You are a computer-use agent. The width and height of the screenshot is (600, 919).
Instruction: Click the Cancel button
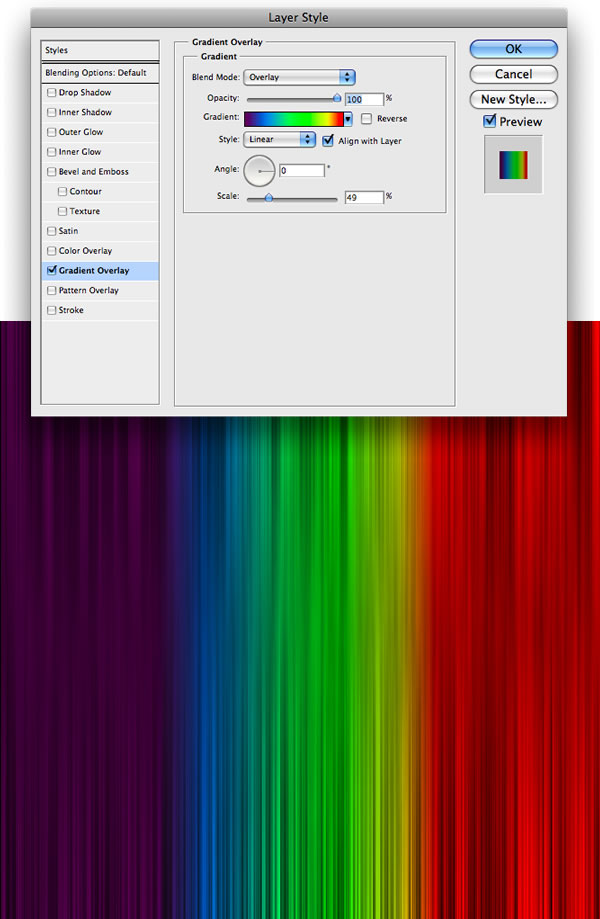coord(513,74)
